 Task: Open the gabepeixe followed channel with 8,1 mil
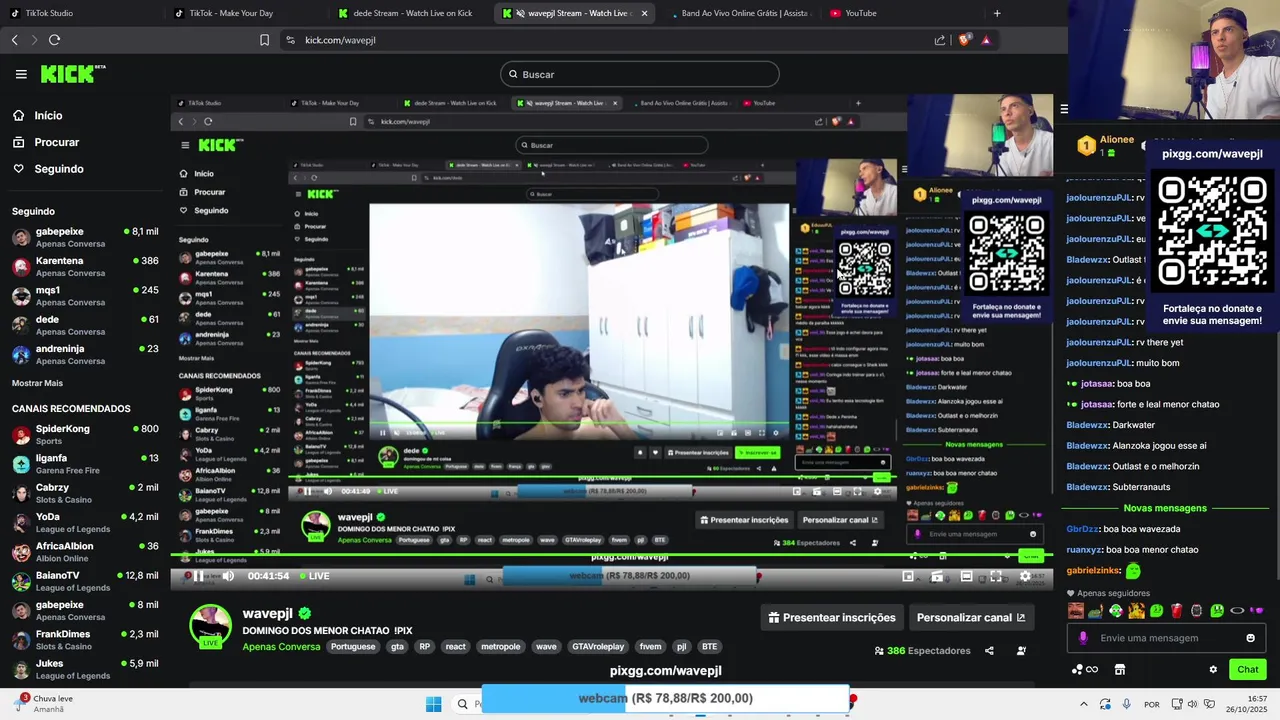click(x=85, y=238)
